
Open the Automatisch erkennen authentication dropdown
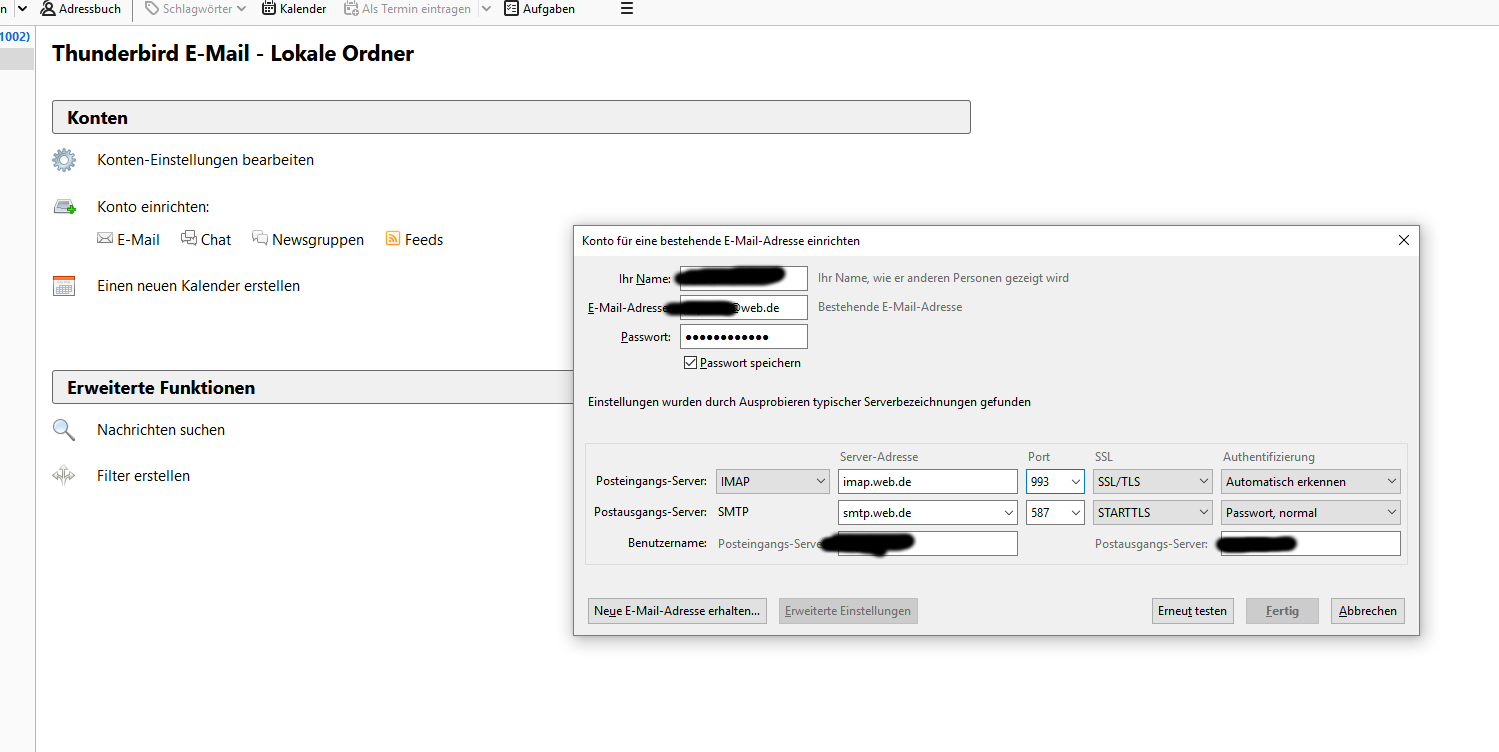1311,482
